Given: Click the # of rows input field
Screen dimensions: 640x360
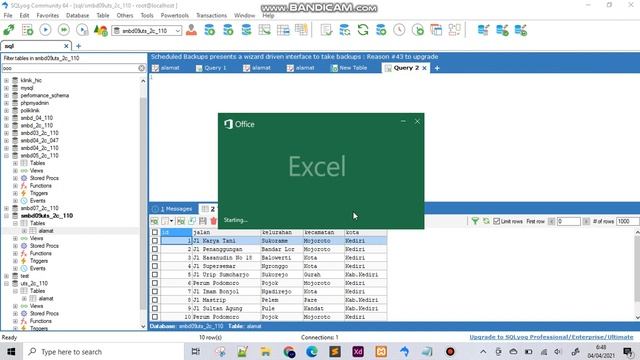Looking at the screenshot, I should [627, 221].
